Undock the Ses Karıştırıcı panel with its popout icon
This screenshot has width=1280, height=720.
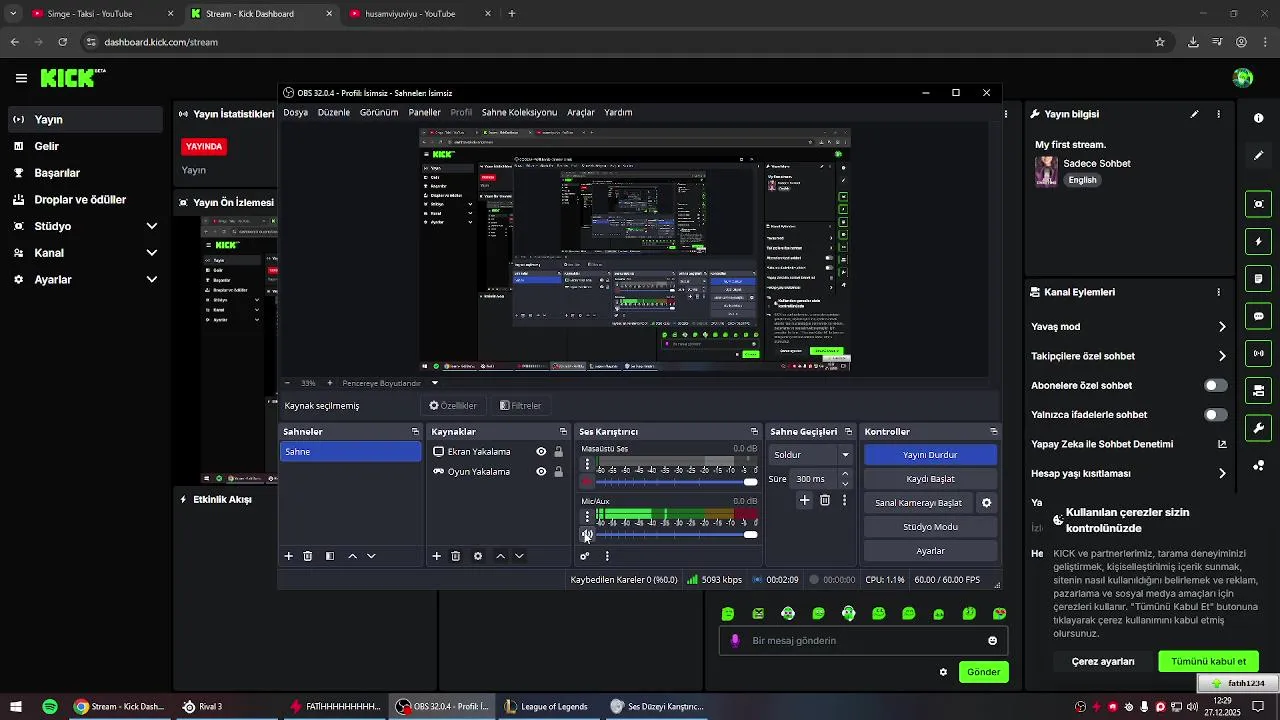(755, 432)
